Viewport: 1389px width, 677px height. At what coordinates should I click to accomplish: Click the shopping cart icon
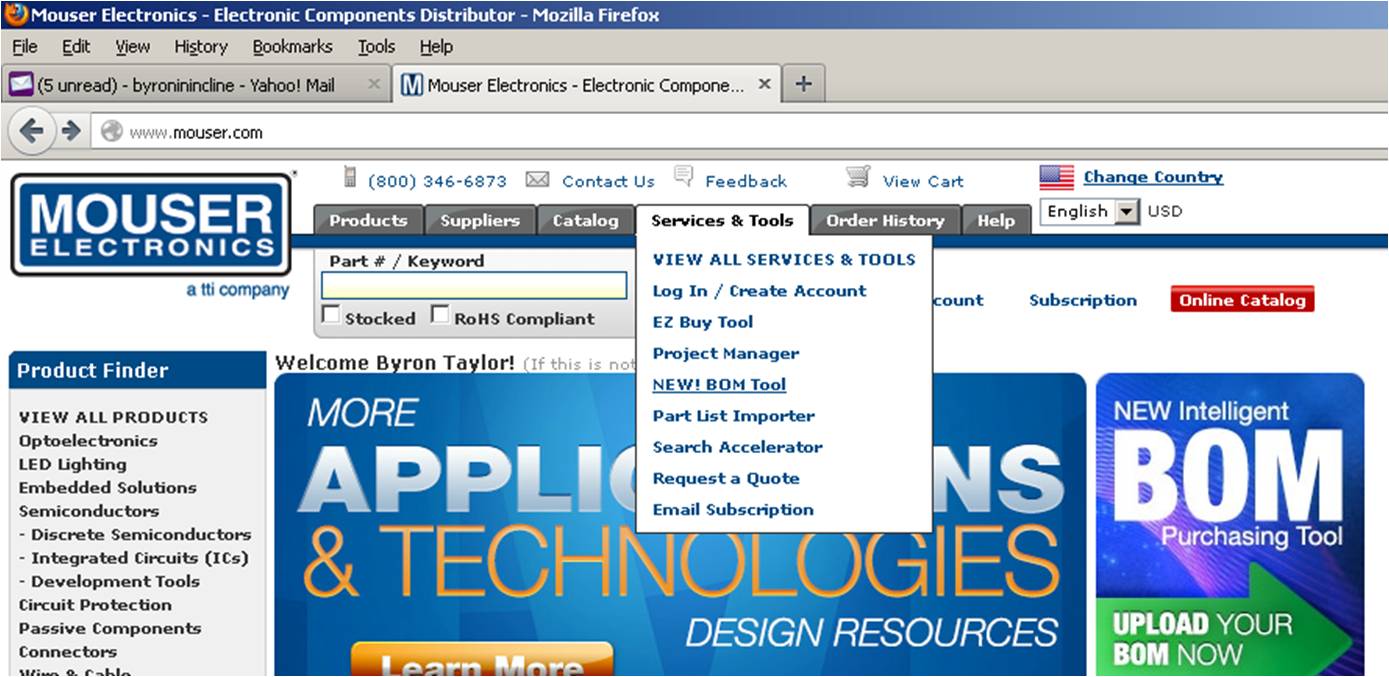tap(858, 177)
